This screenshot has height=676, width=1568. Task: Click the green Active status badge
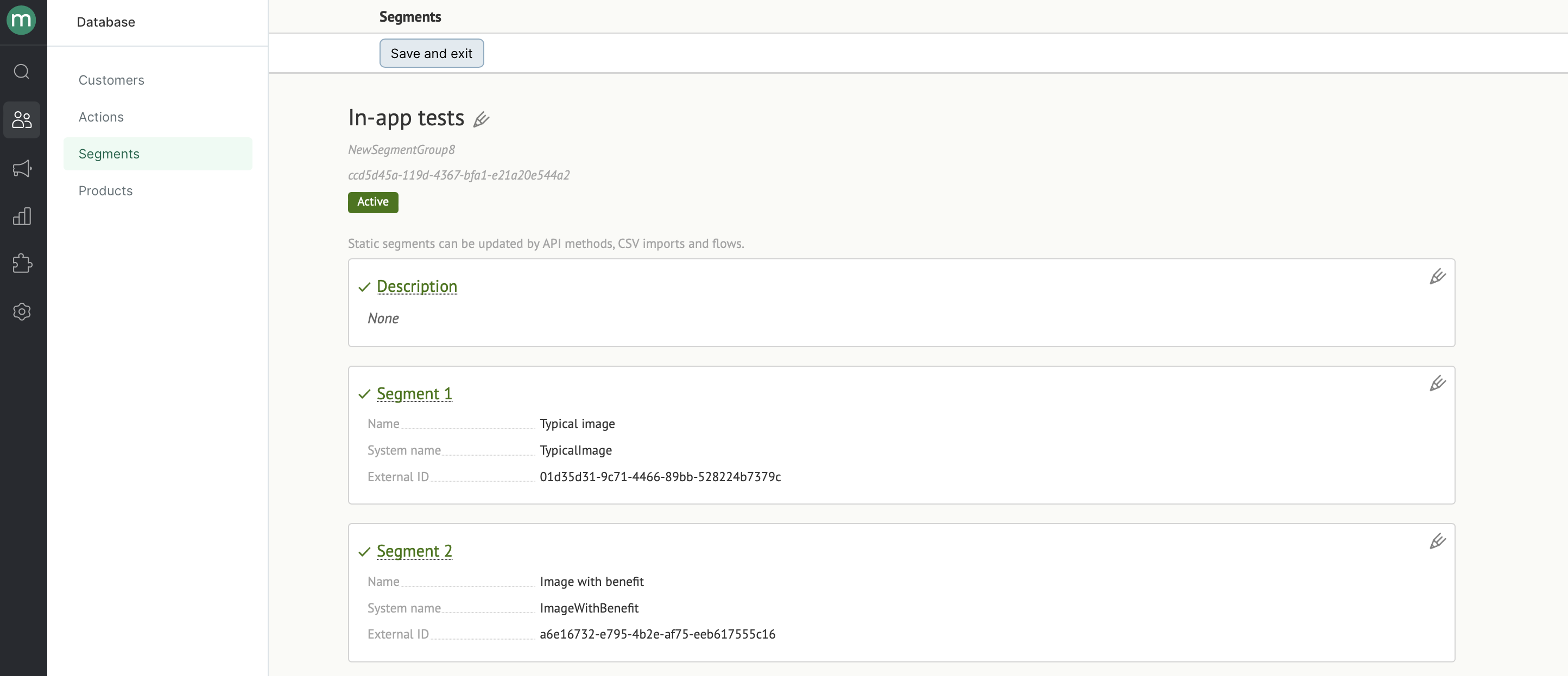click(373, 202)
